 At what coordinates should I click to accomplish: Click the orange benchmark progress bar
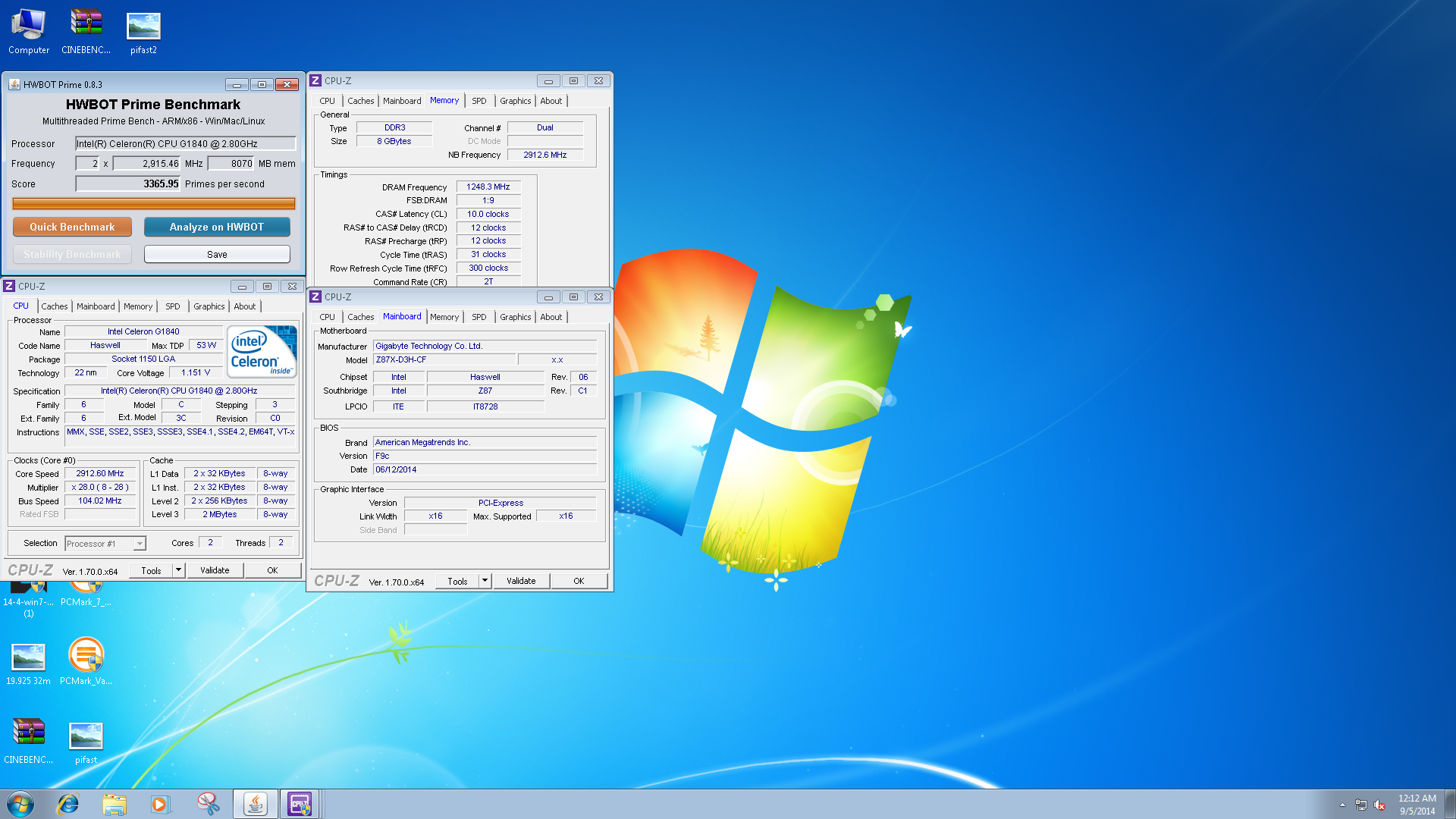point(154,203)
